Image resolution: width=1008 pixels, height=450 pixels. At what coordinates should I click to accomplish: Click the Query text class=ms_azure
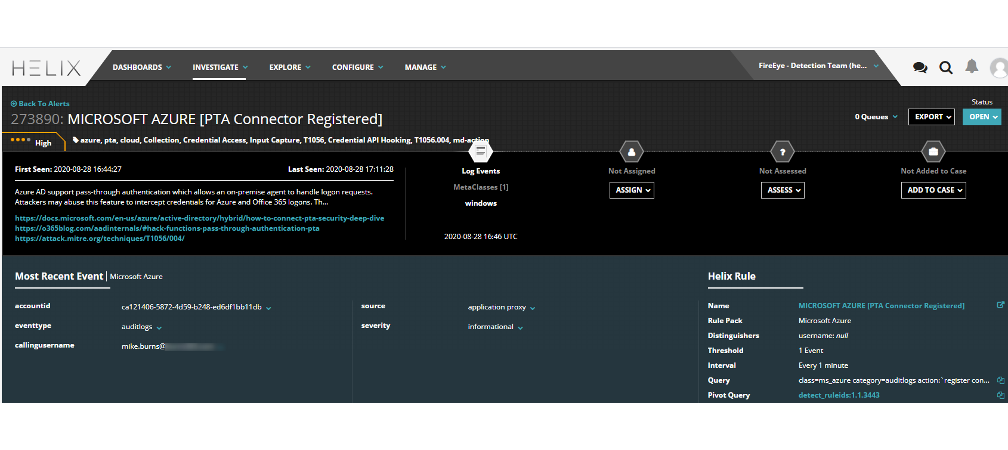894,381
